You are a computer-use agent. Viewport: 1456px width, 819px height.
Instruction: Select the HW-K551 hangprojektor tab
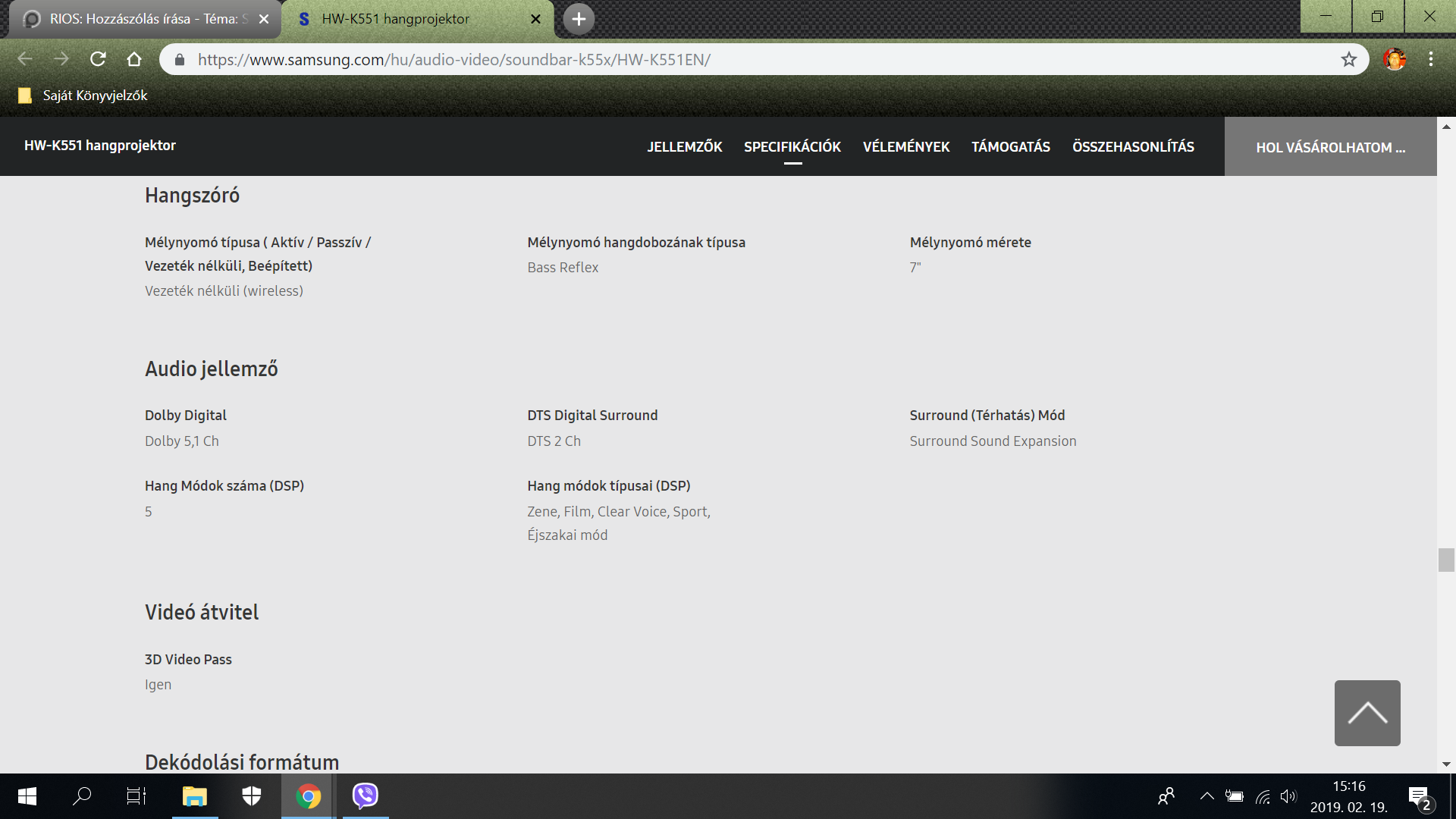tap(417, 19)
